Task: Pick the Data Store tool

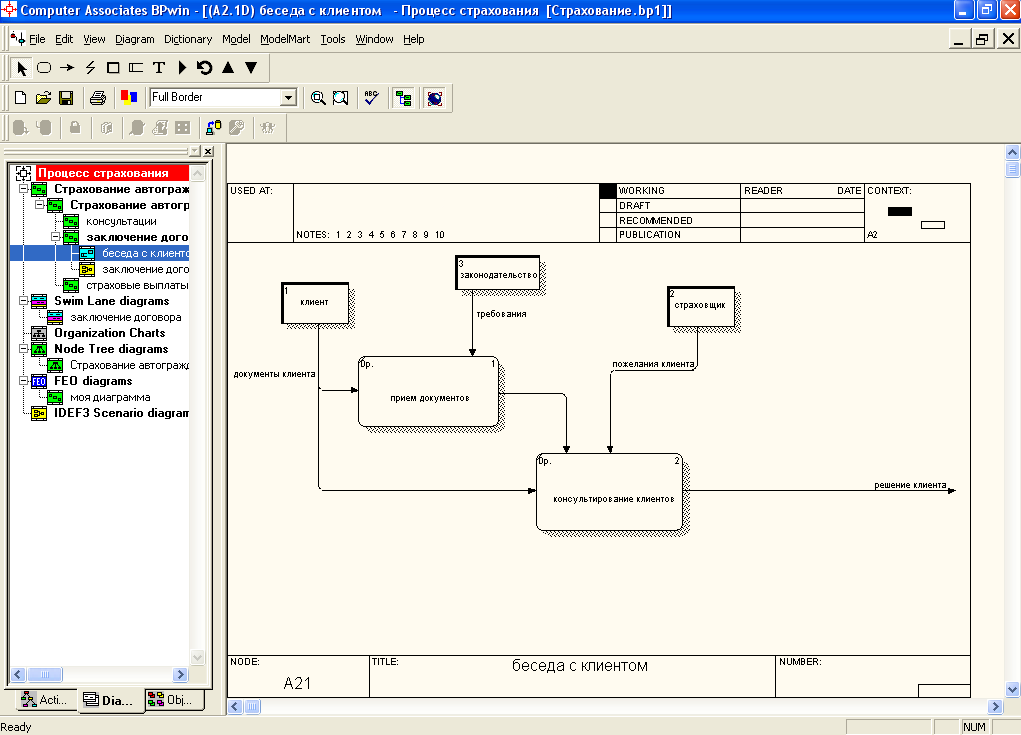Action: 135,68
